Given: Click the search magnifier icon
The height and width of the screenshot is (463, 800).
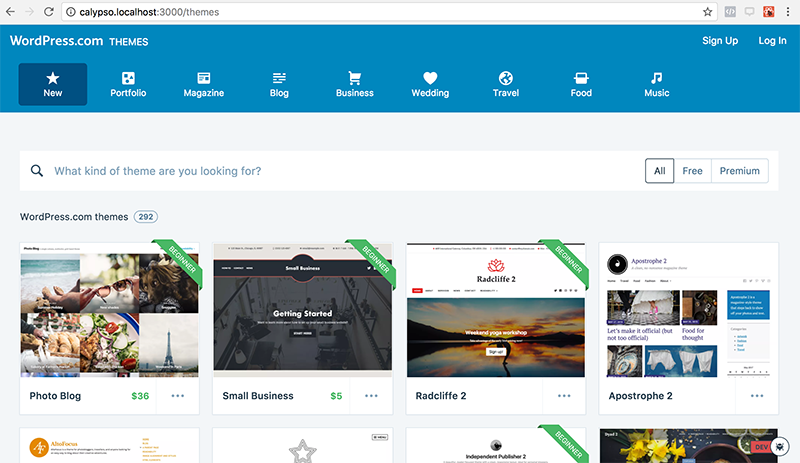Looking at the screenshot, I should [x=37, y=170].
